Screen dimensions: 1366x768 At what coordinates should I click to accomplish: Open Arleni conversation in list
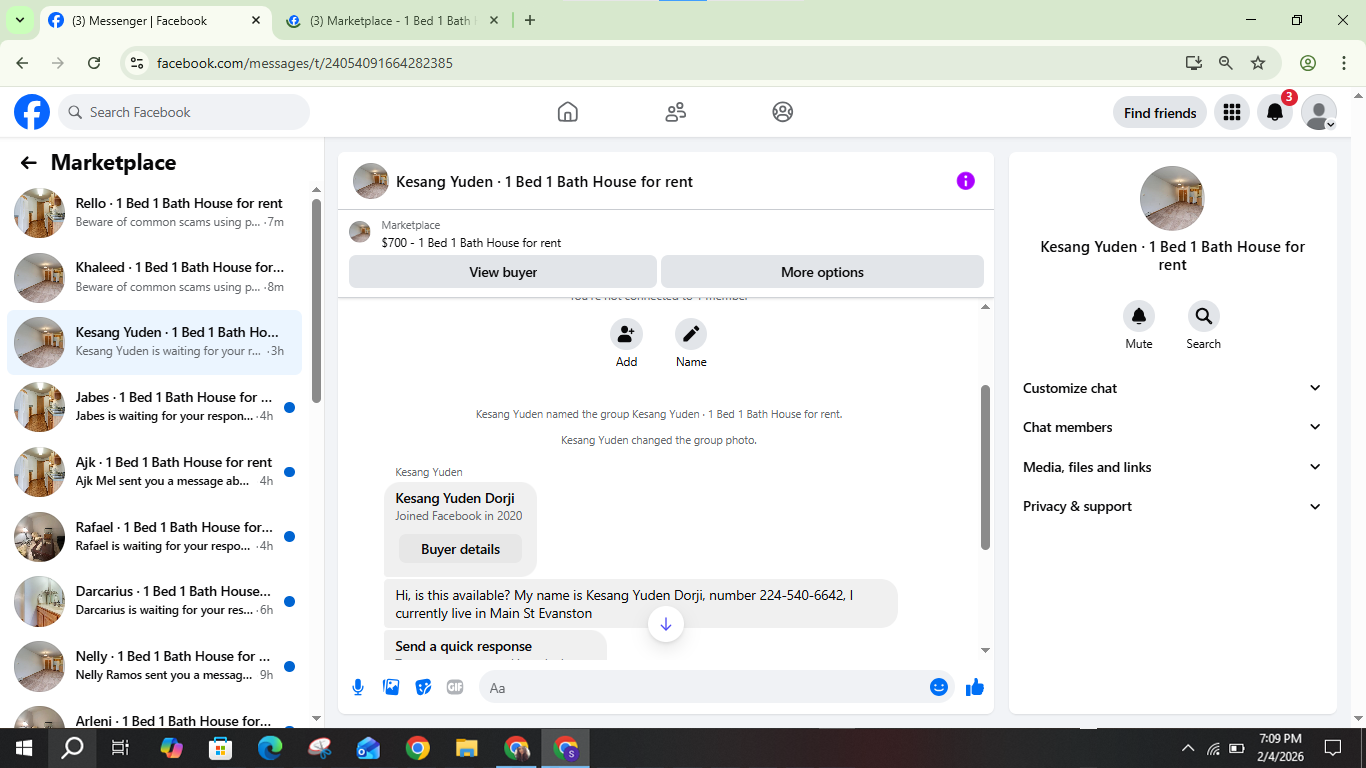pyautogui.click(x=155, y=716)
